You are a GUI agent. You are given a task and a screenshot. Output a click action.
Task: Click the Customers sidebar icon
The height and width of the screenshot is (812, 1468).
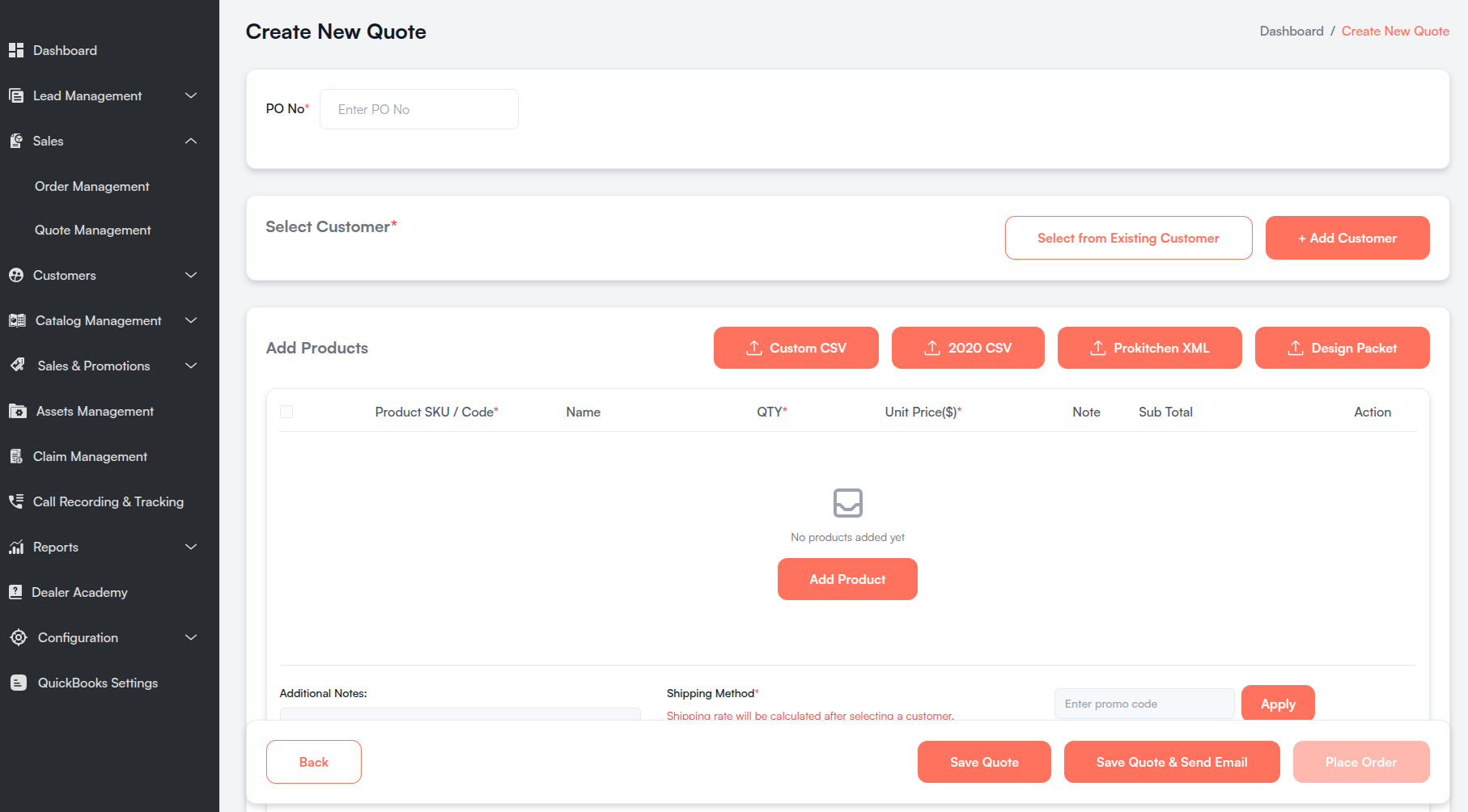[16, 275]
